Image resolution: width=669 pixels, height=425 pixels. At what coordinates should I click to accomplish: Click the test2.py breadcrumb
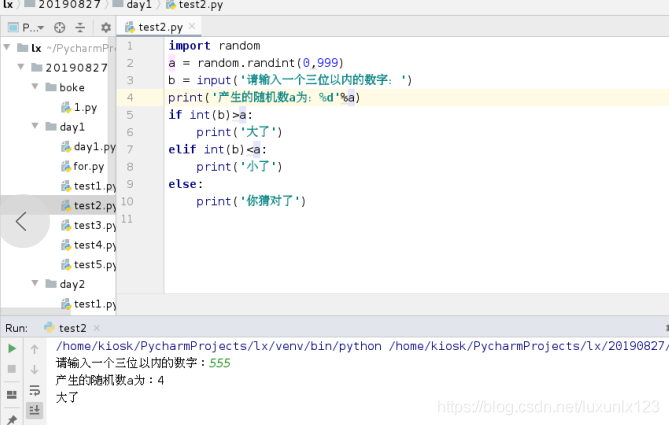click(x=195, y=5)
